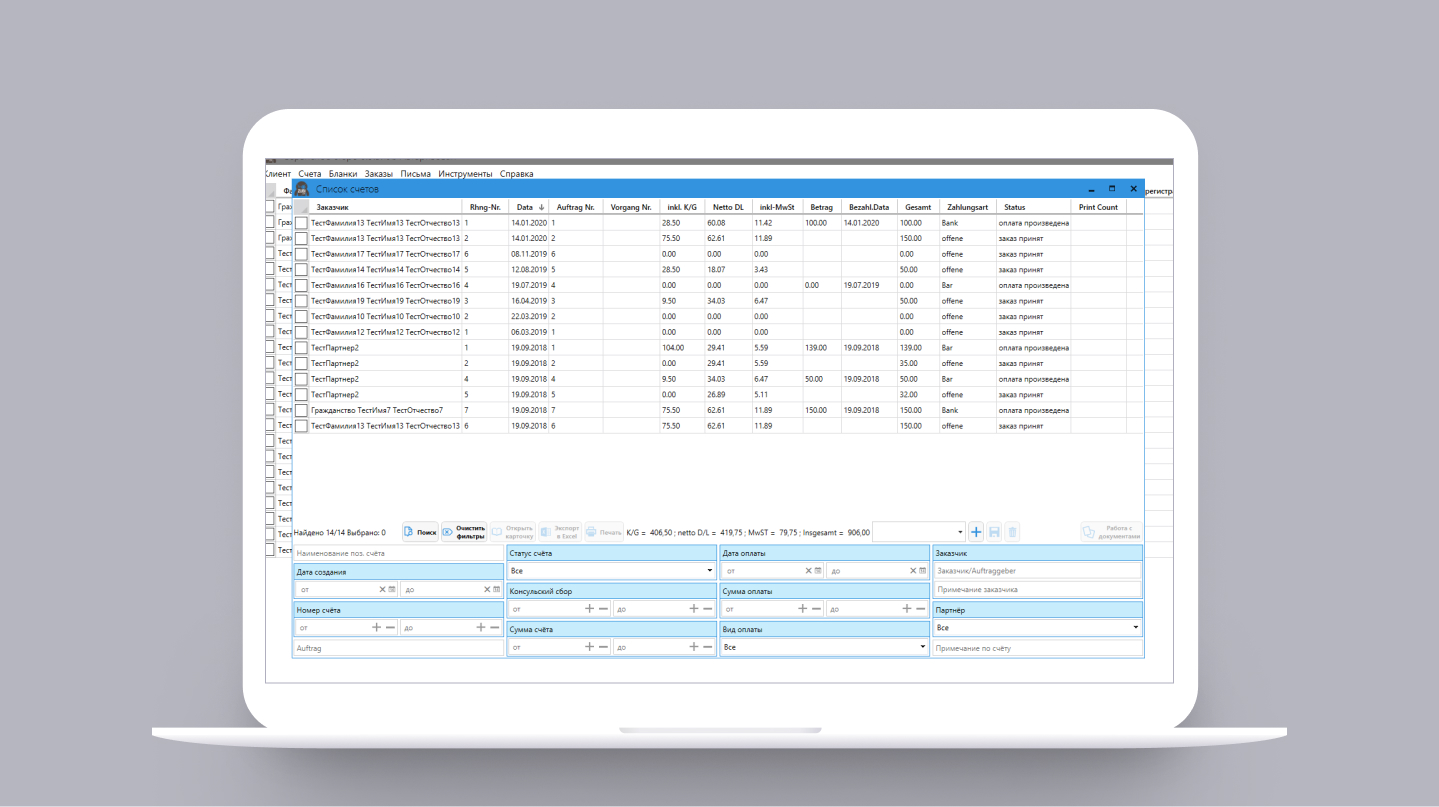
Task: Increase the Номер счёта 'от' value
Action: coord(376,627)
